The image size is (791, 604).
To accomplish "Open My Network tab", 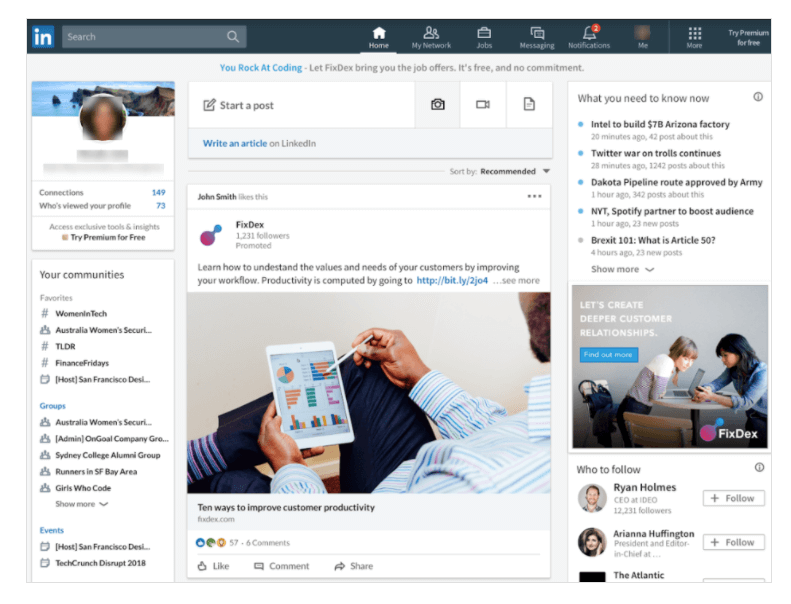I will click(x=431, y=38).
